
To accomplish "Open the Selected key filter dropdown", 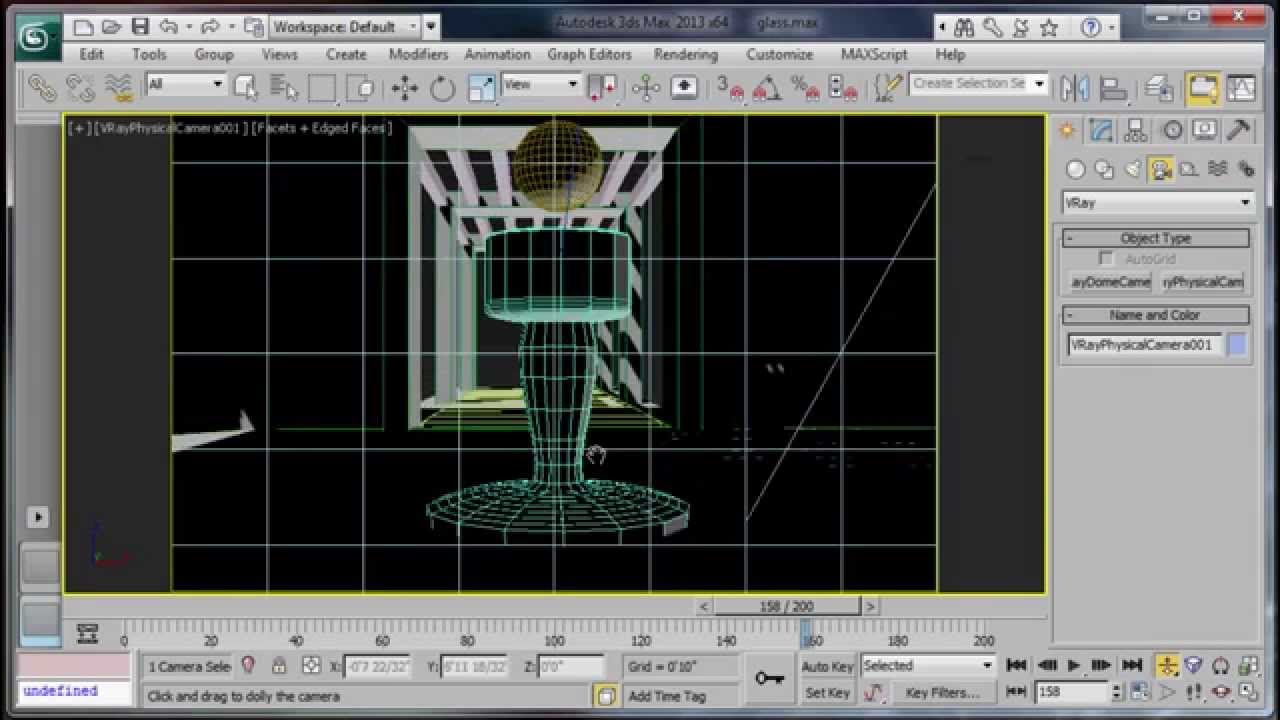I will coord(927,666).
